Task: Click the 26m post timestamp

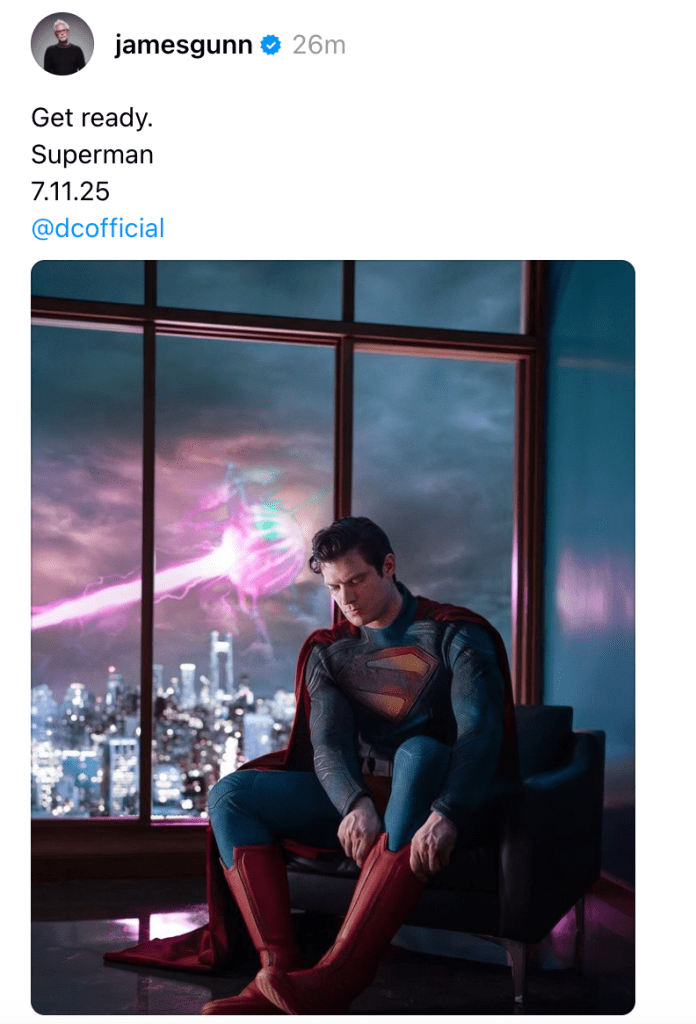Action: [319, 45]
